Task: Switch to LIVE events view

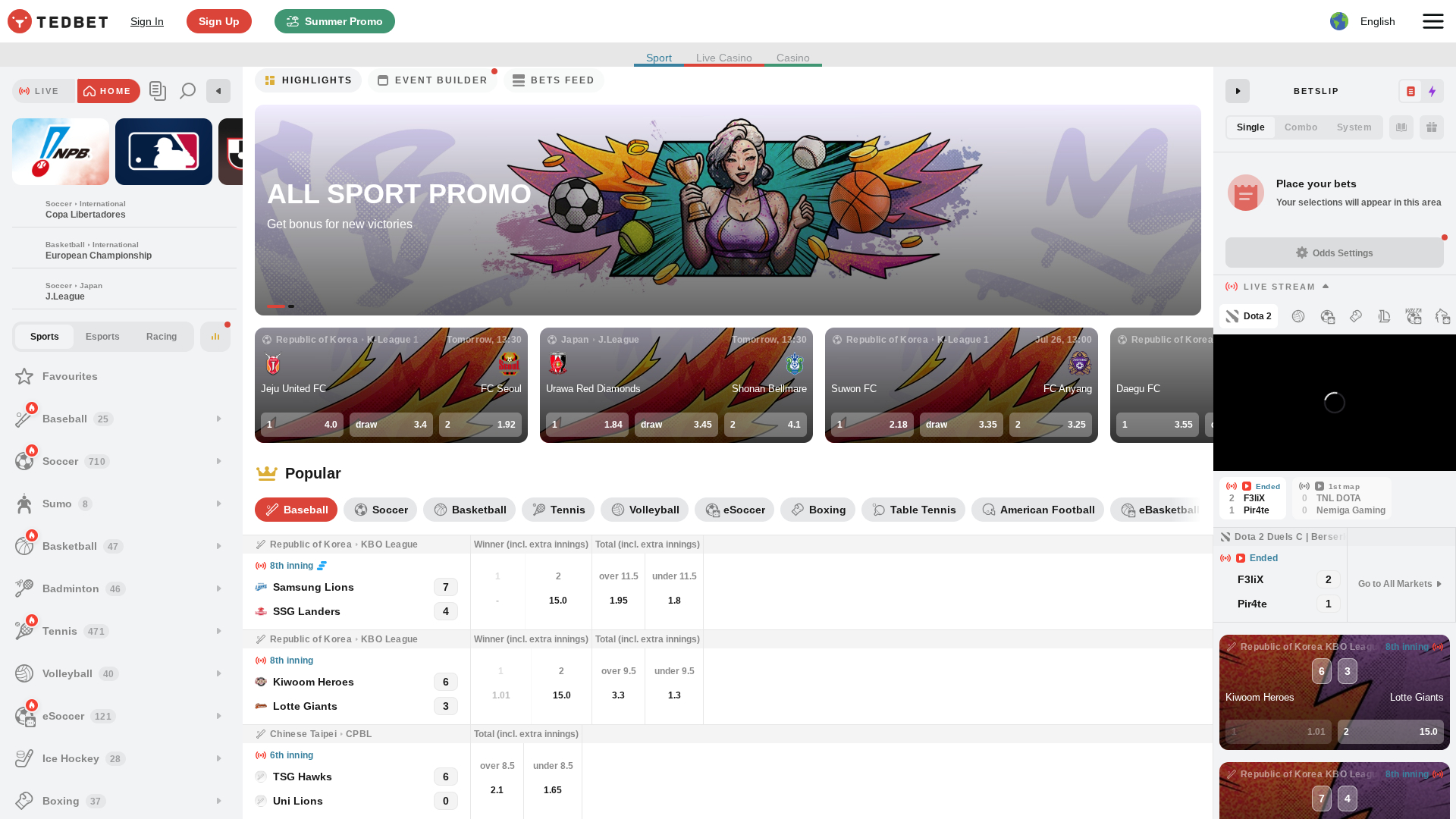Action: pyautogui.click(x=43, y=90)
